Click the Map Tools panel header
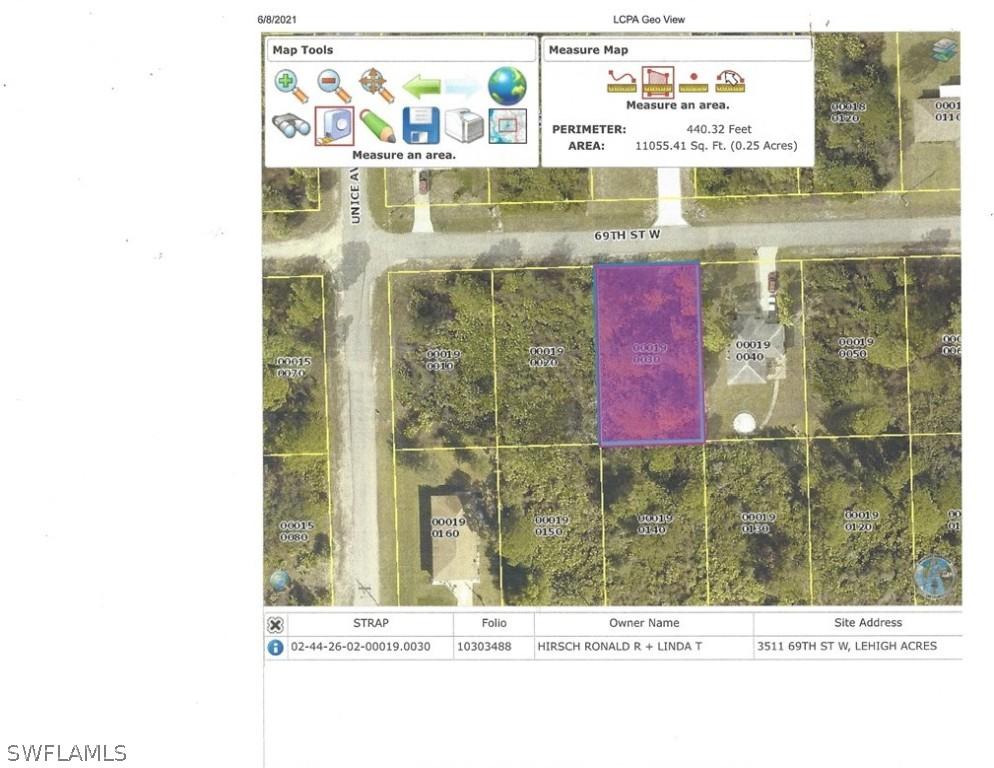This screenshot has width=994, height=768. (x=400, y=50)
